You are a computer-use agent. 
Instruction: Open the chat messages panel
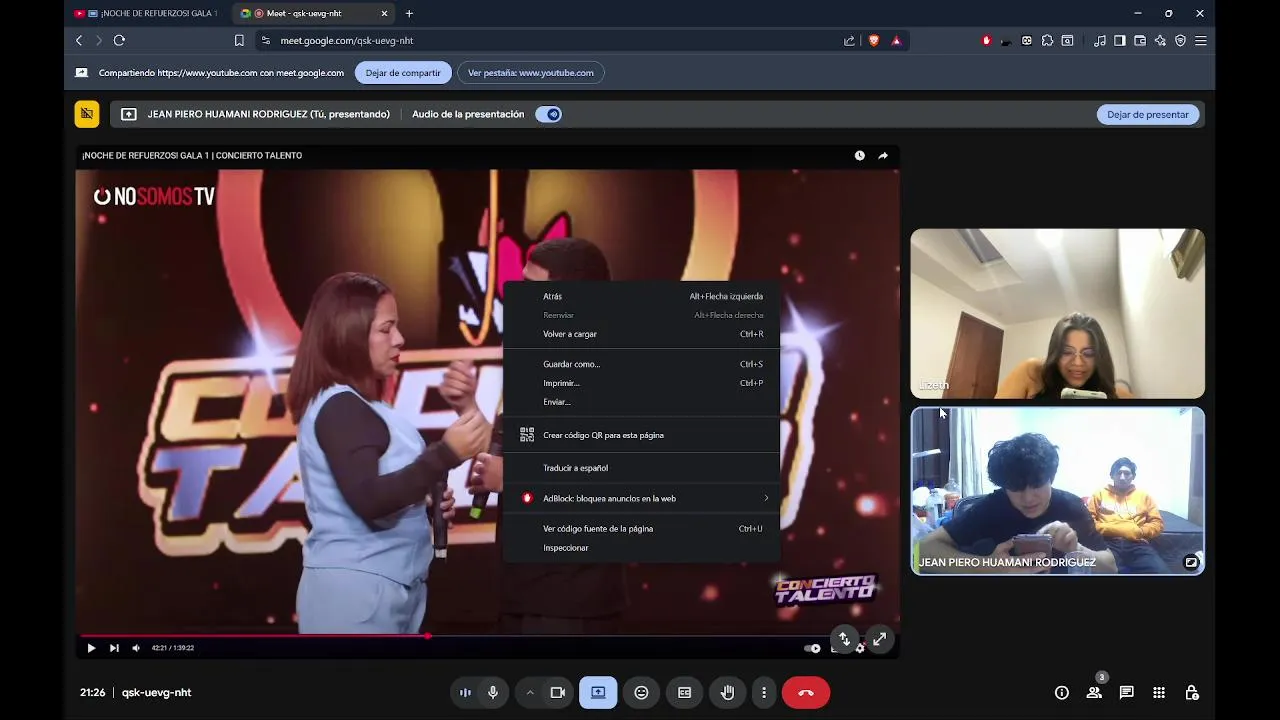(1127, 692)
